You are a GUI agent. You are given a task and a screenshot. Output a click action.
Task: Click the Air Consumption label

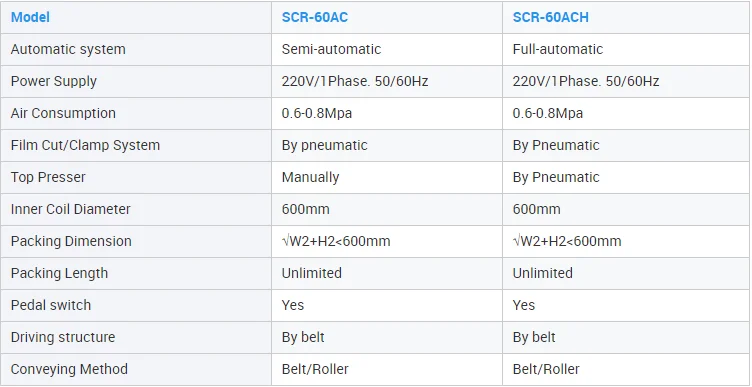(63, 113)
